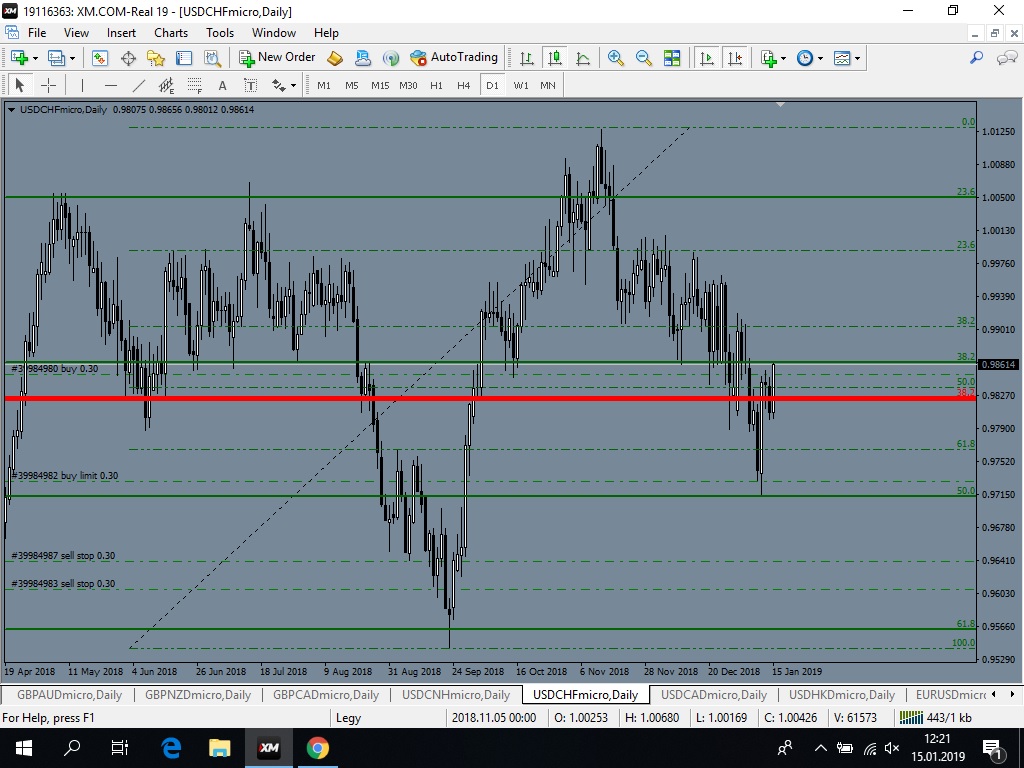Expand the Templates dropdown
Viewport: 1024px width, 768px height.
point(857,58)
